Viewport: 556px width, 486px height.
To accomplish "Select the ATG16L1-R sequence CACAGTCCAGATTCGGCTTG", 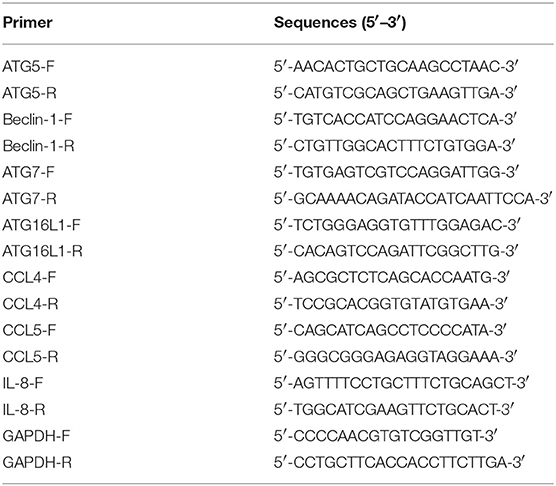I will (x=396, y=251).
